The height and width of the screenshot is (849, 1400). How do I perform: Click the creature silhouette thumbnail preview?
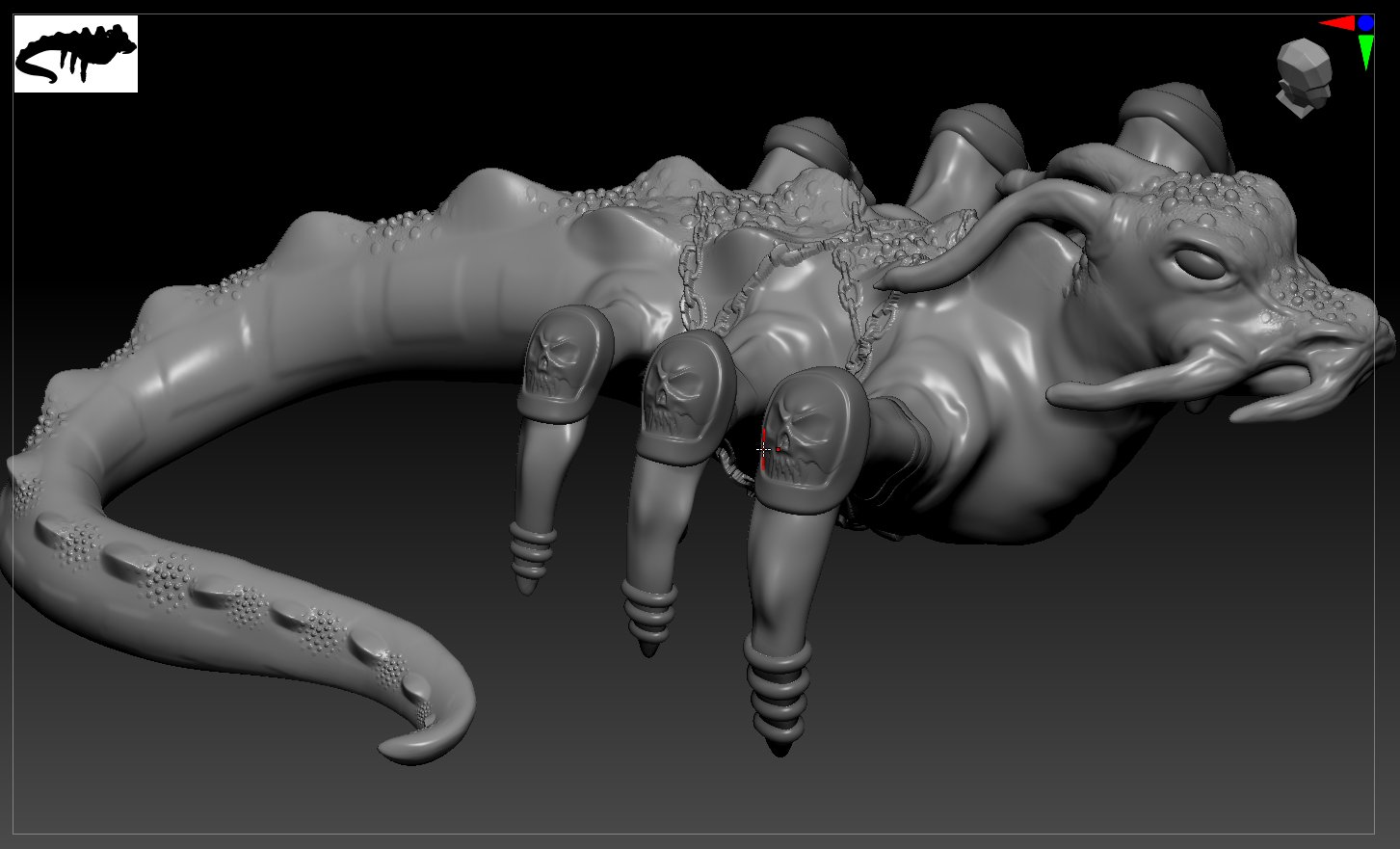pyautogui.click(x=76, y=54)
